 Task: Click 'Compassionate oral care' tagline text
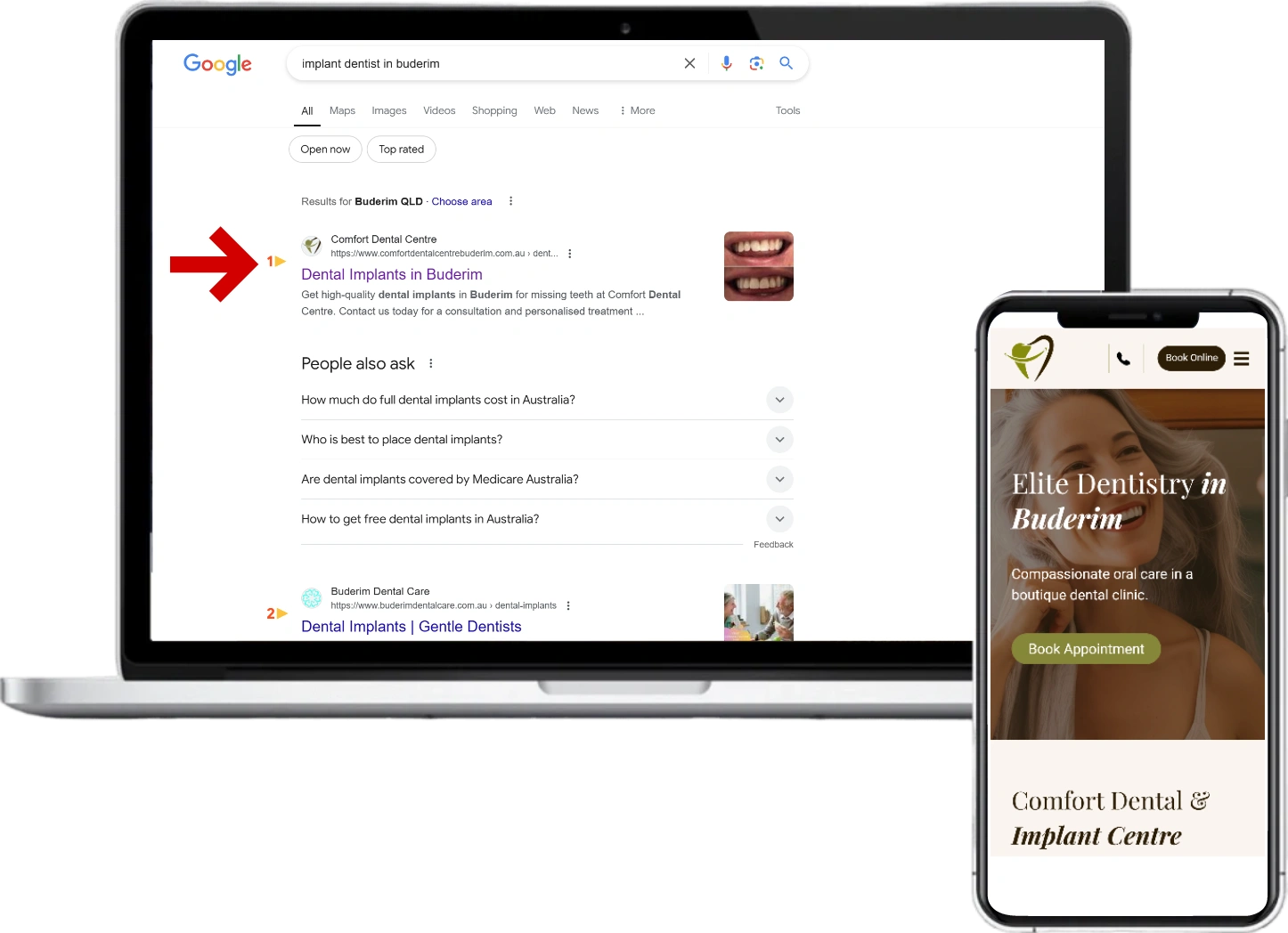pos(1102,585)
